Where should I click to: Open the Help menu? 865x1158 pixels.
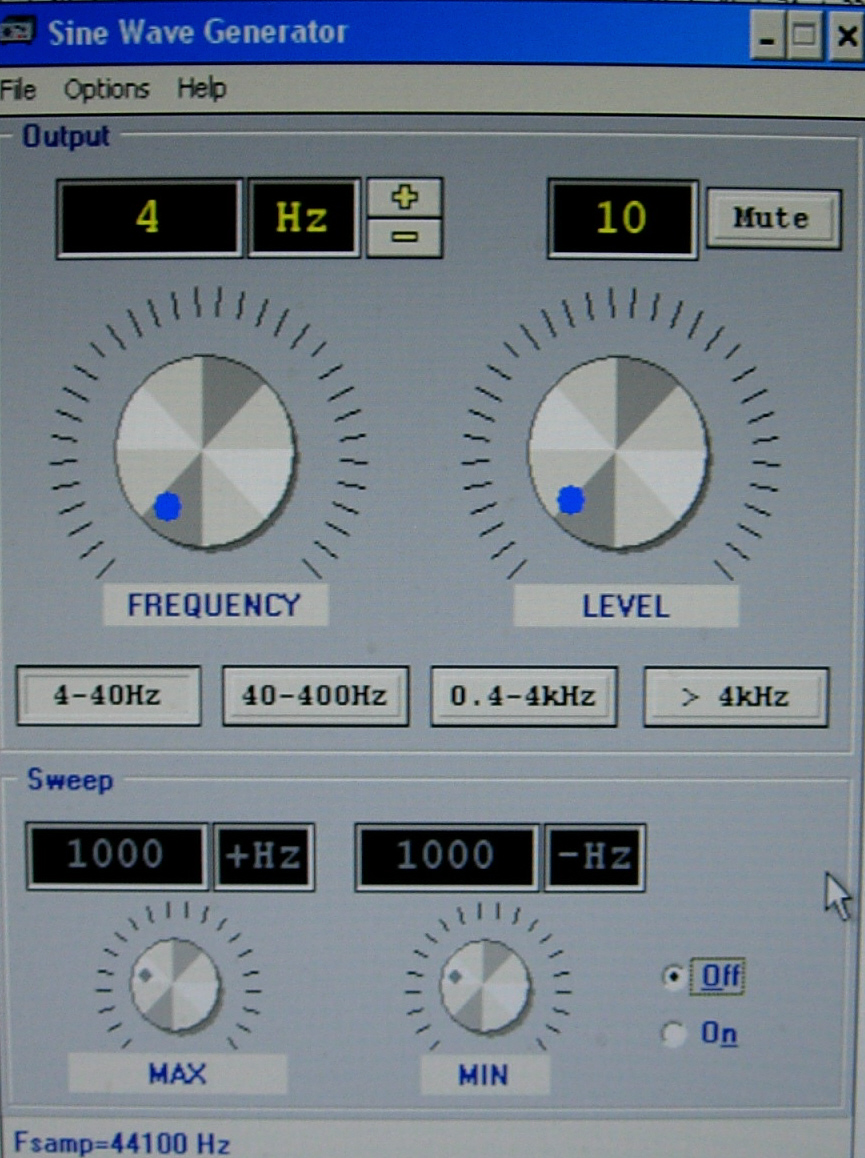(x=201, y=89)
